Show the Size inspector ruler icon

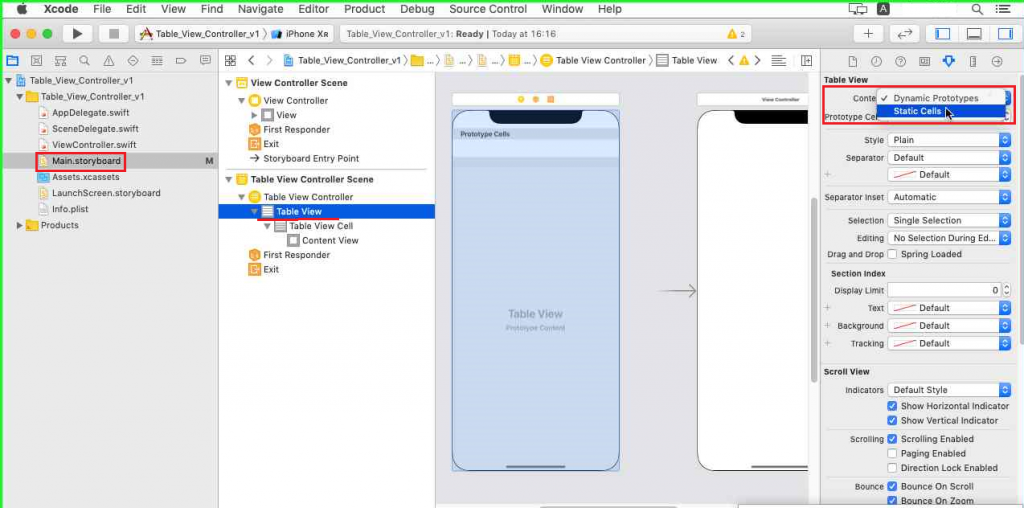click(973, 61)
